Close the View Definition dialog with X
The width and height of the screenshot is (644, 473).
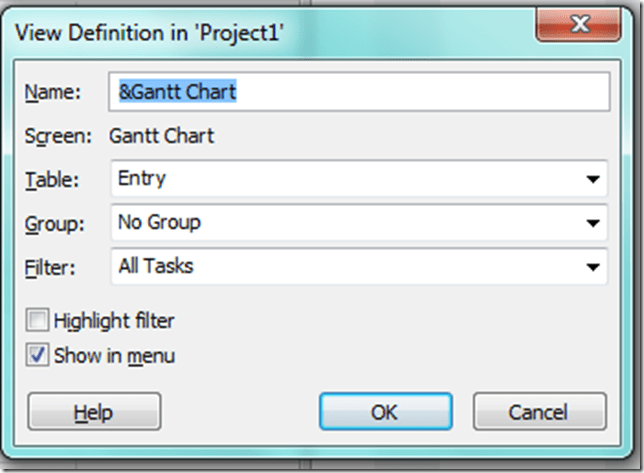(577, 24)
